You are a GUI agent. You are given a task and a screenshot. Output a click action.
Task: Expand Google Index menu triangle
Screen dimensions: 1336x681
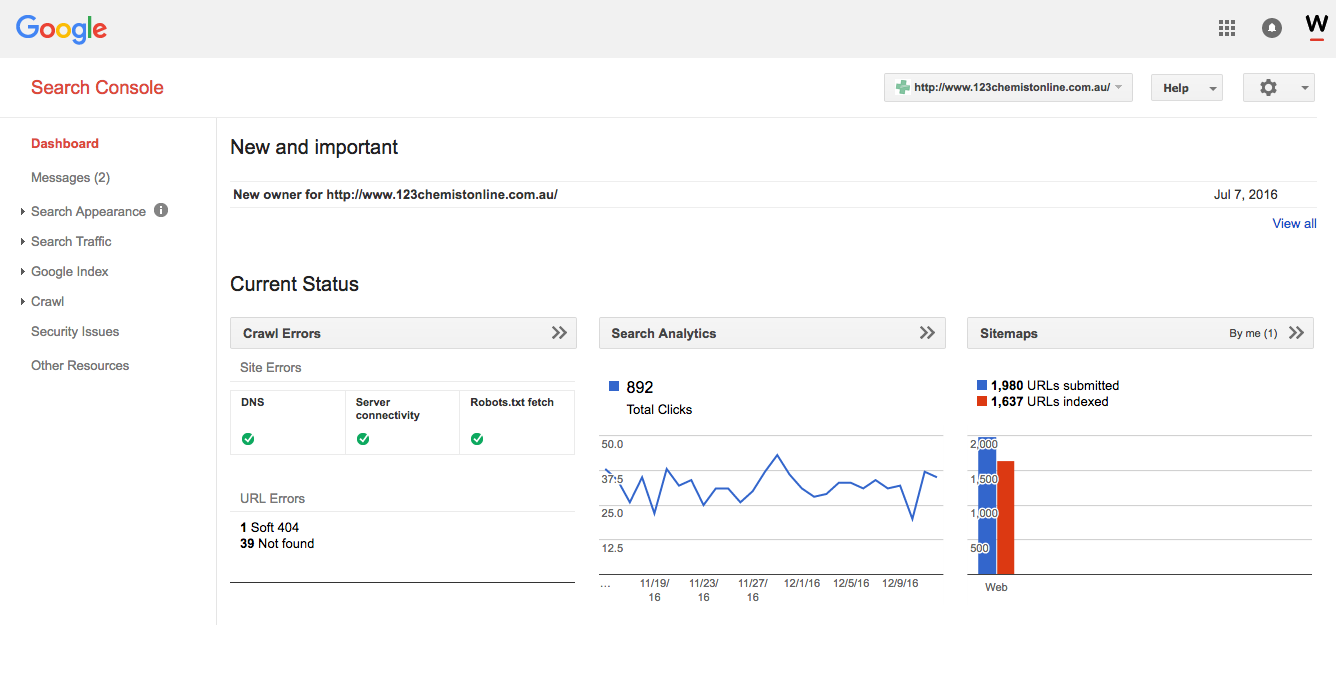23,272
